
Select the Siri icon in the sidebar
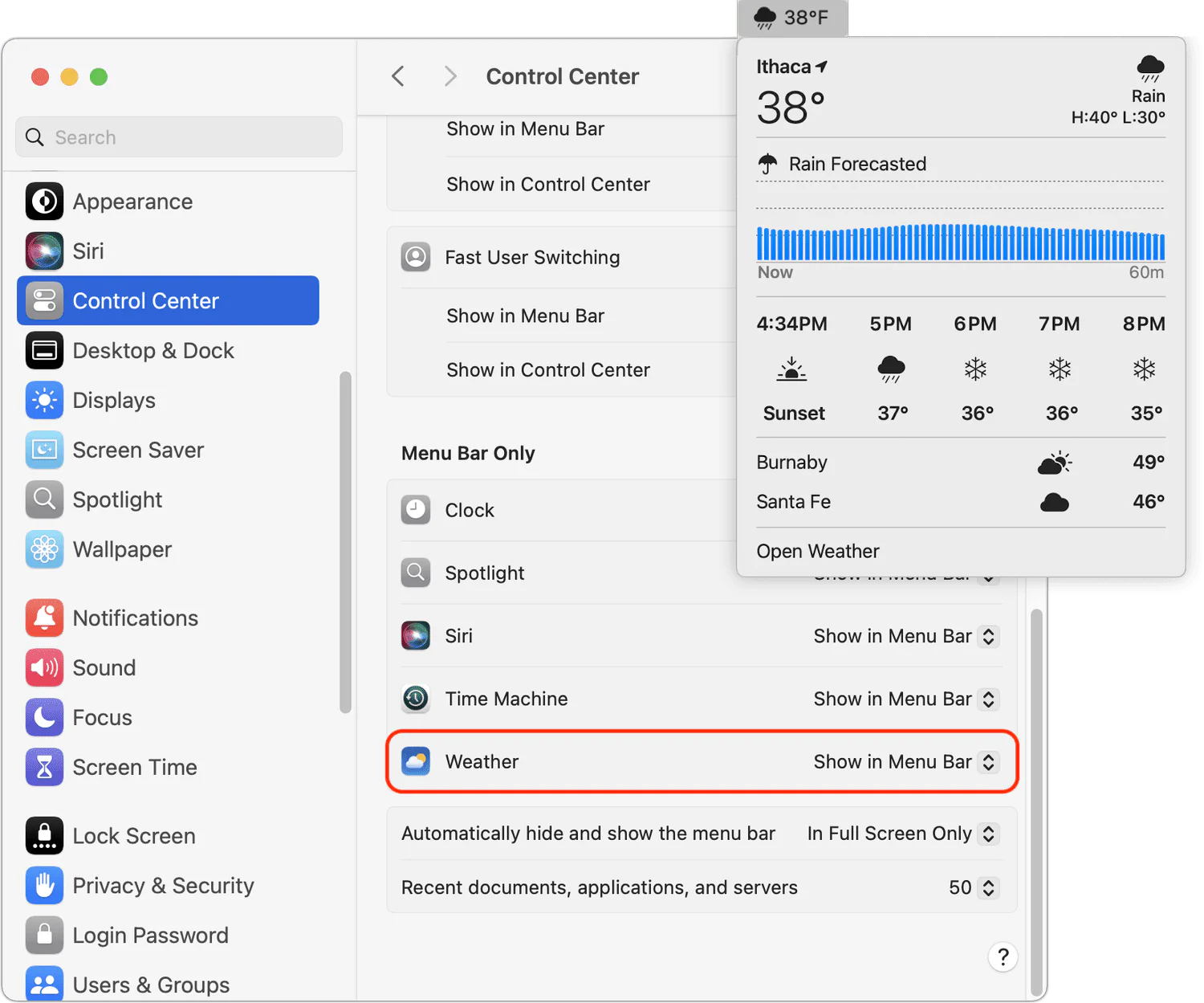point(44,251)
